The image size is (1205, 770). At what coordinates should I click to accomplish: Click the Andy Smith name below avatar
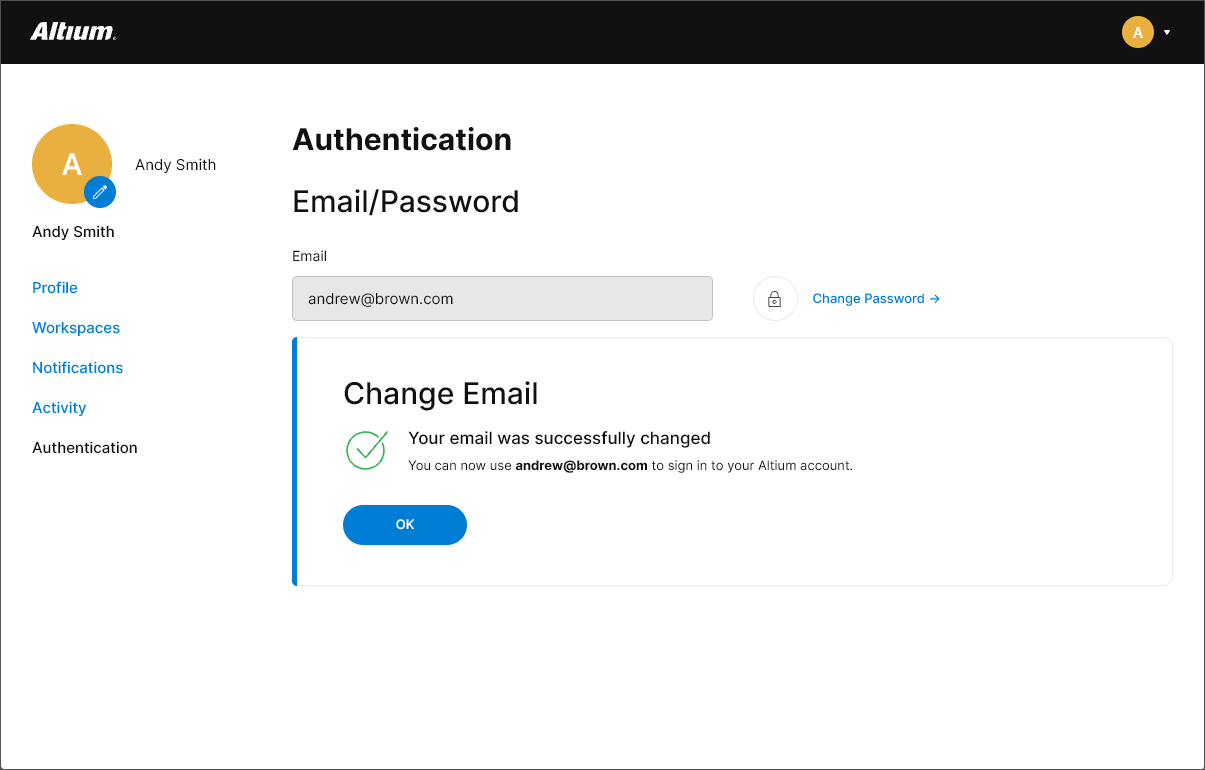click(73, 232)
